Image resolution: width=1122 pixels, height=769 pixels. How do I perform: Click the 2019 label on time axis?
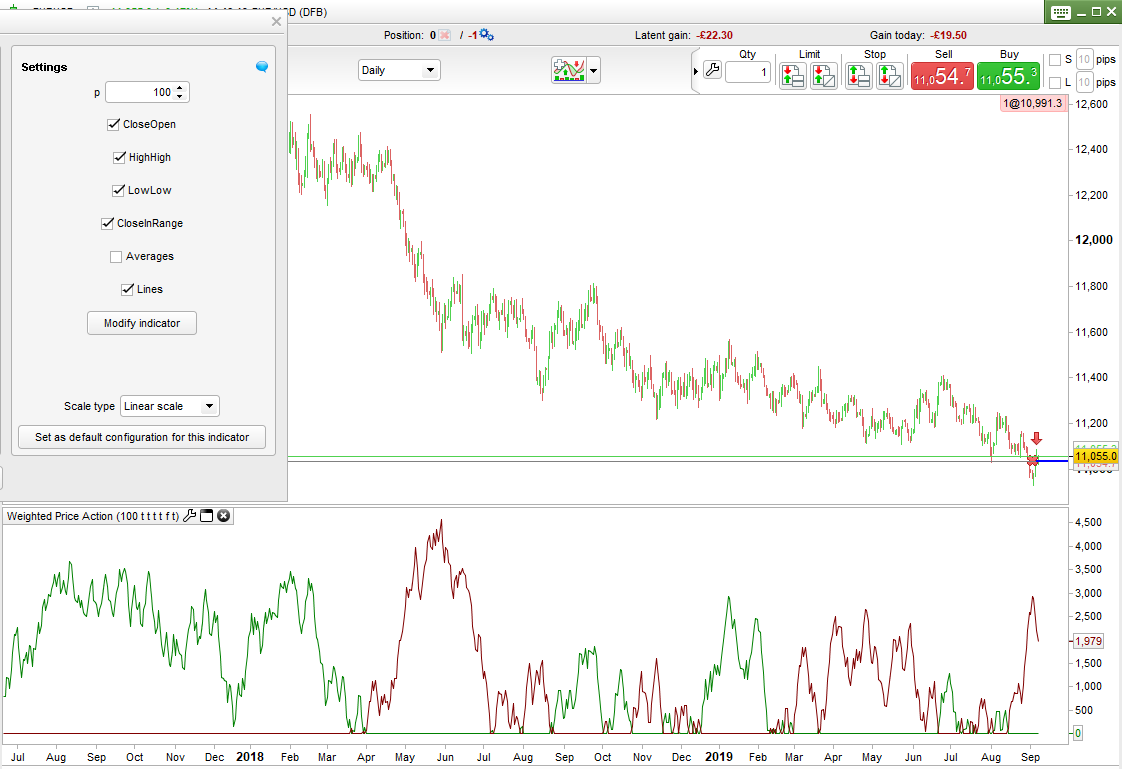(x=719, y=757)
